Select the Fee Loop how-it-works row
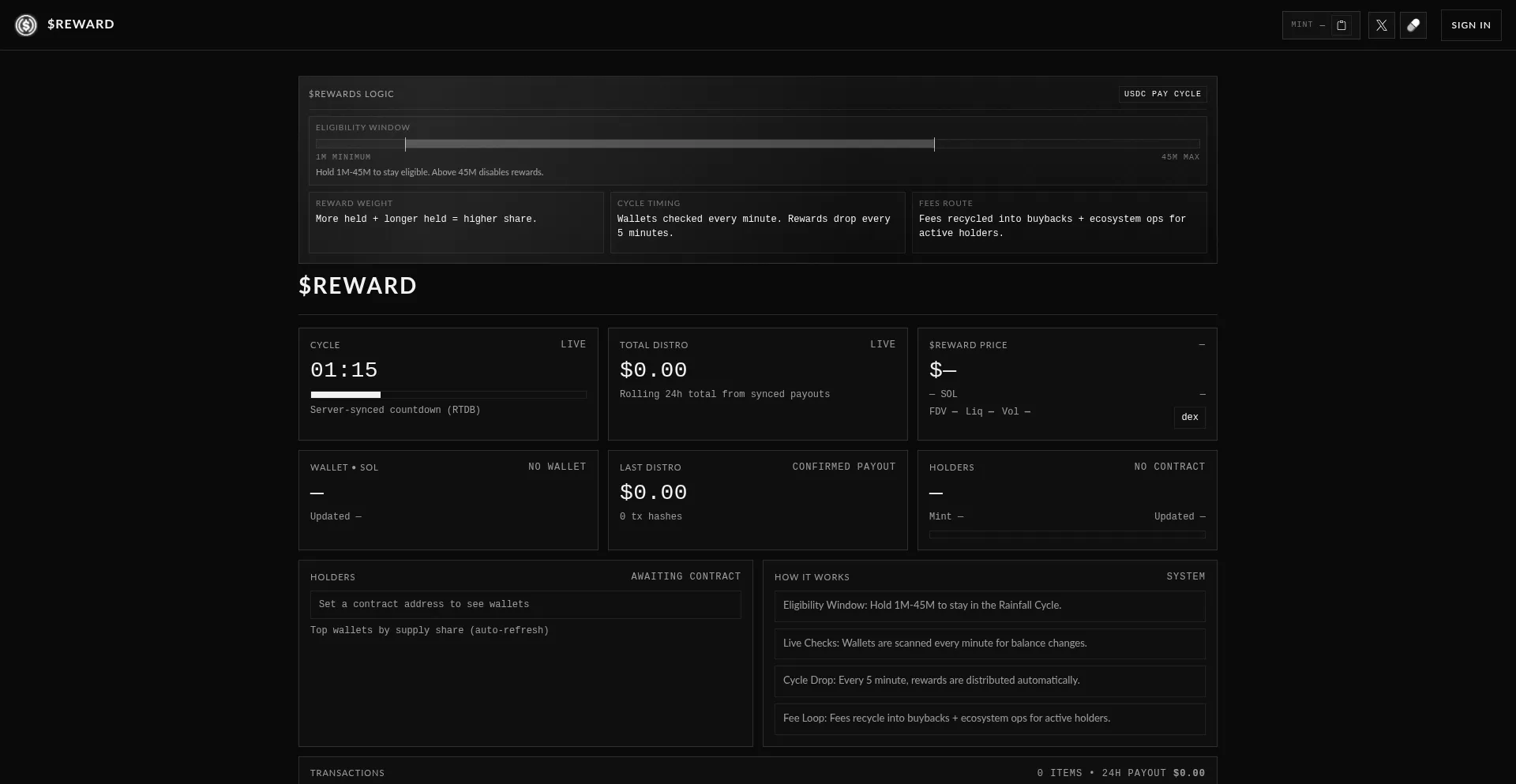Screen dimensions: 1516x784 pos(989,718)
